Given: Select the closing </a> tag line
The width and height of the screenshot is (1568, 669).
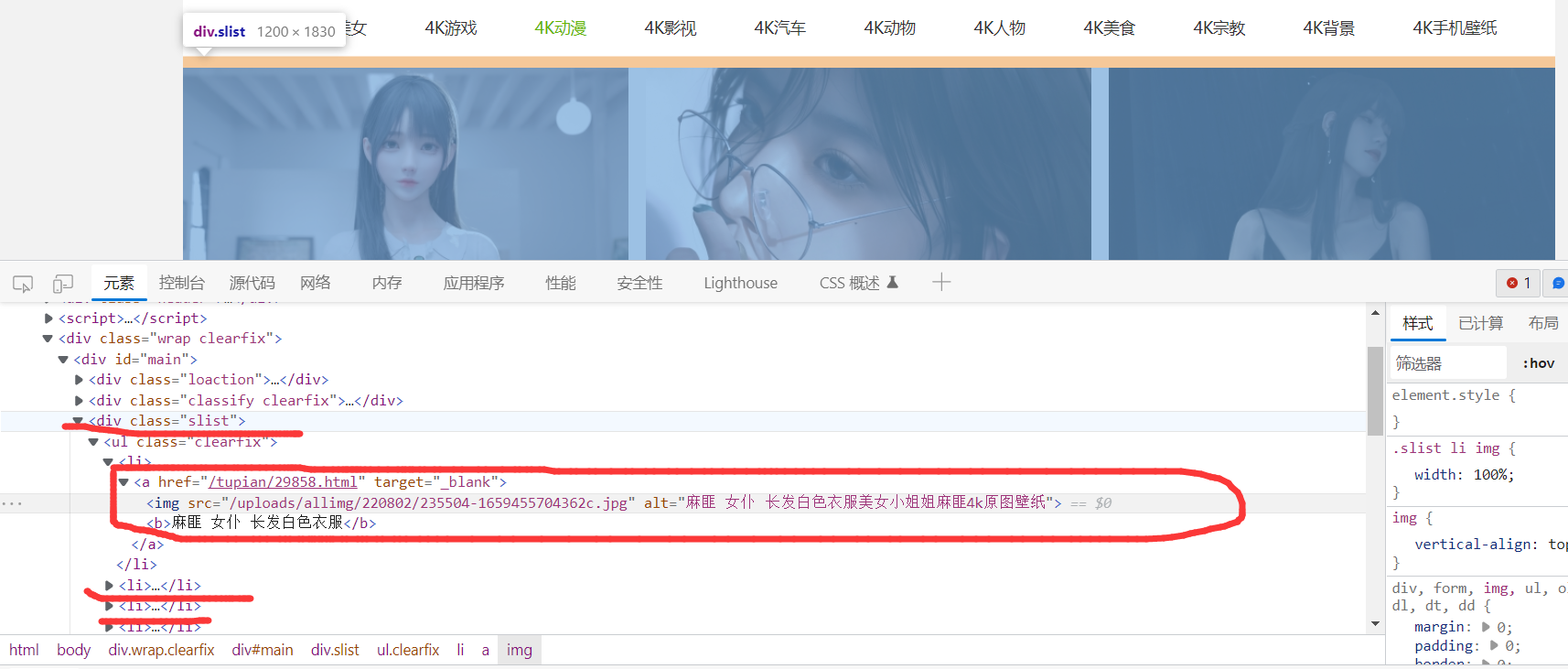Looking at the screenshot, I should 147,545.
